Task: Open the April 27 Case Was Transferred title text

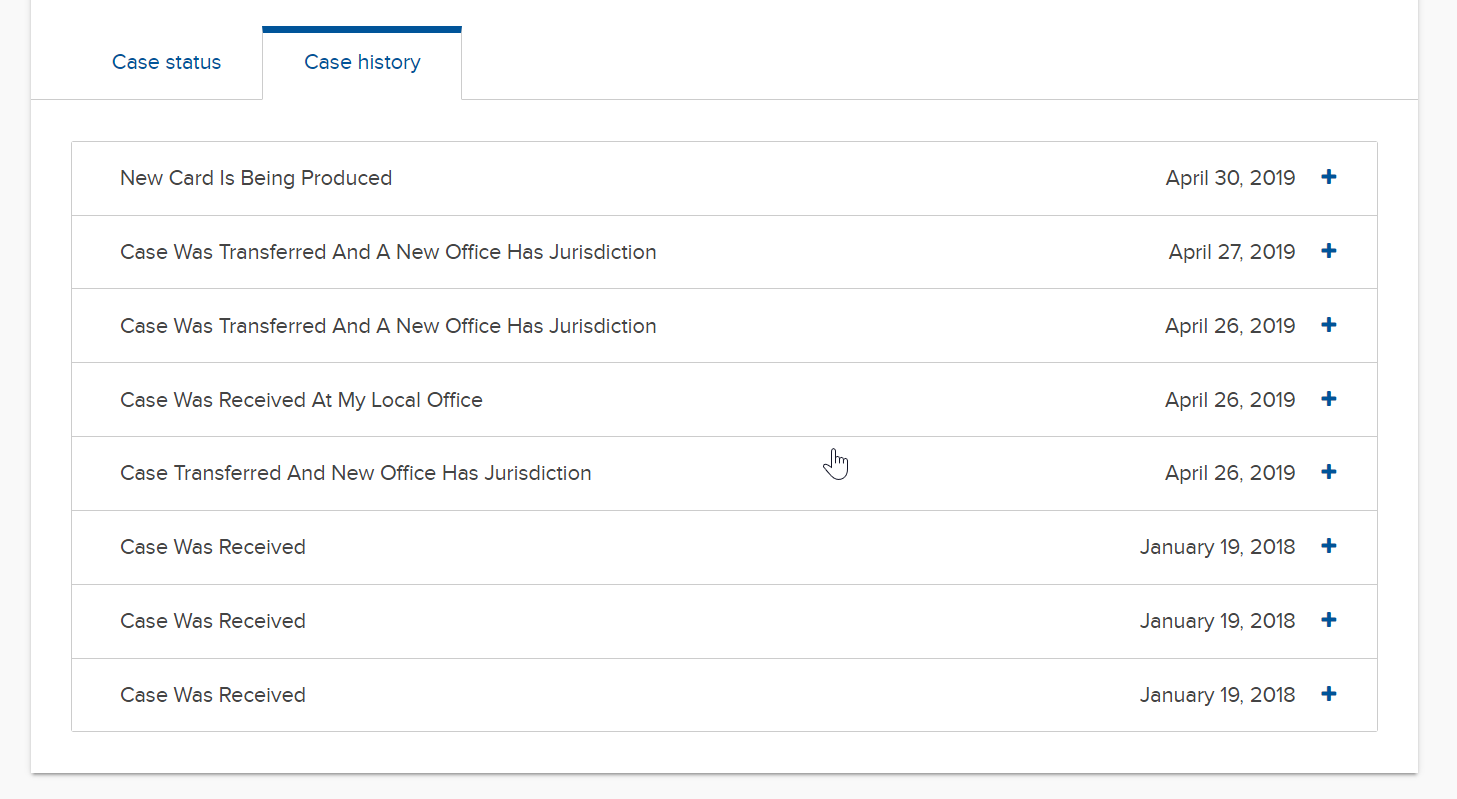Action: pos(388,252)
